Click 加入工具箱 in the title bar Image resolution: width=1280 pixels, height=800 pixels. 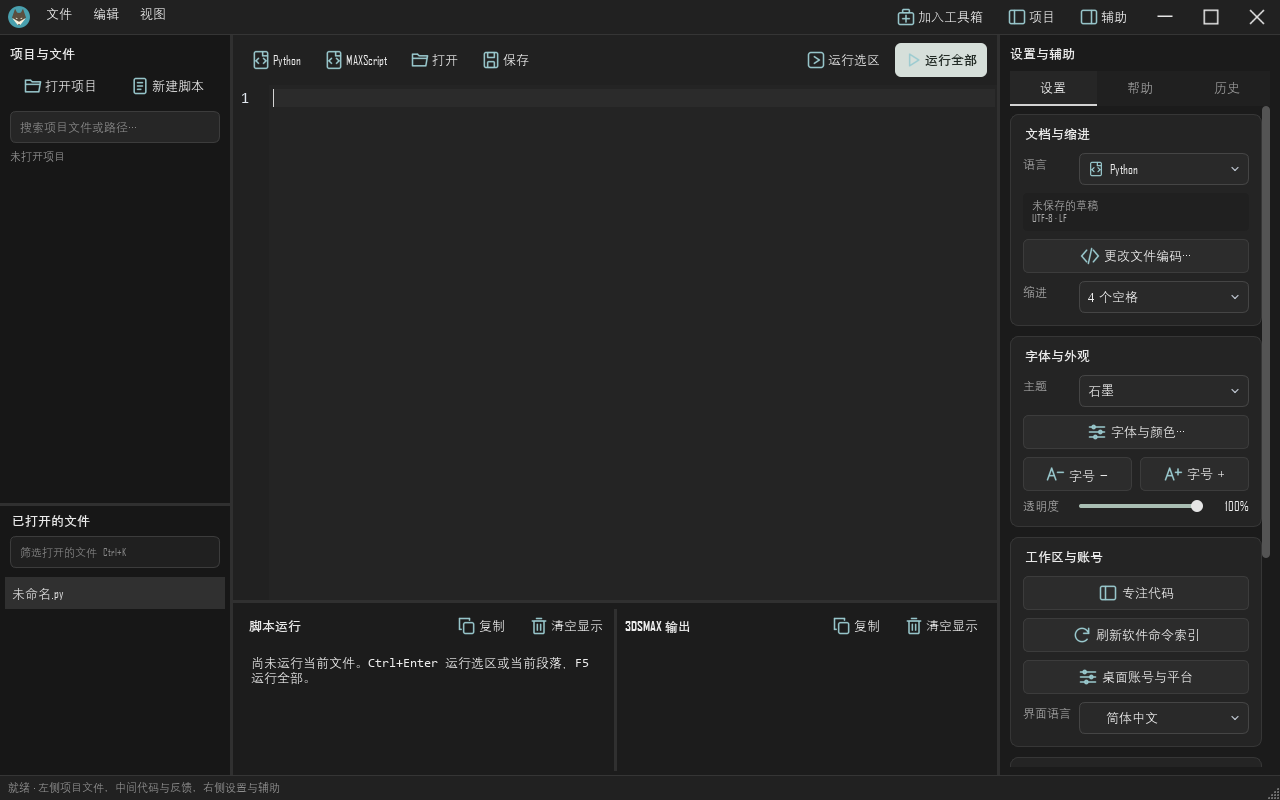tap(940, 17)
